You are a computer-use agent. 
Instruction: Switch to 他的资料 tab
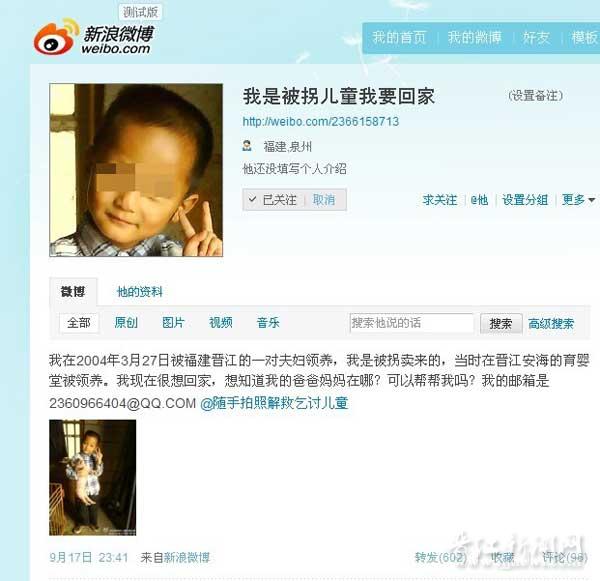[139, 292]
